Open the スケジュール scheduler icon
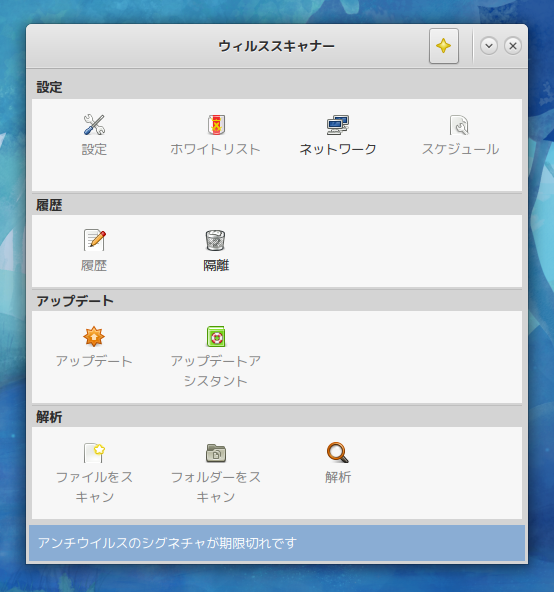Image resolution: width=554 pixels, height=592 pixels. [x=460, y=125]
